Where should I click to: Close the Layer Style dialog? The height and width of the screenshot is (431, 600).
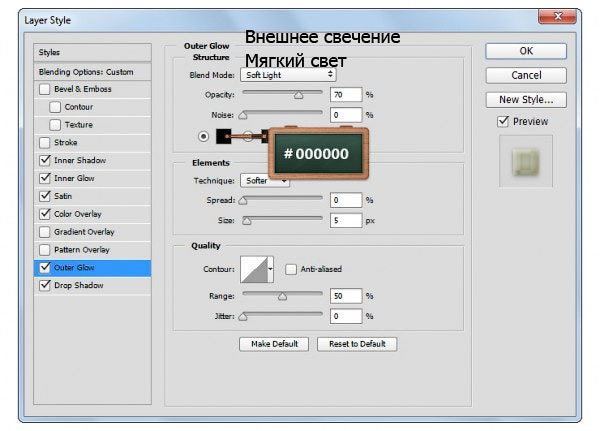point(557,16)
